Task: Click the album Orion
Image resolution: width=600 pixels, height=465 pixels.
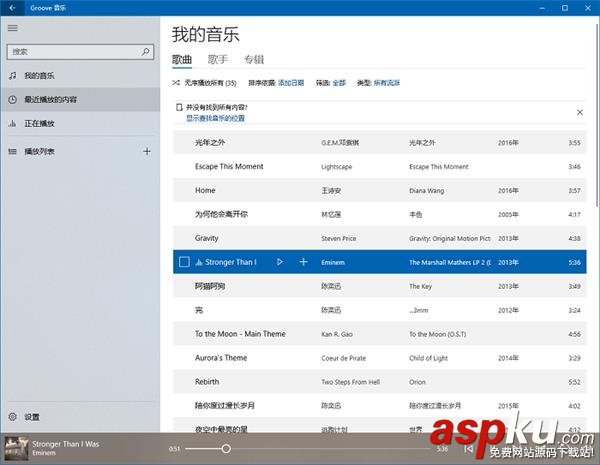Action: tap(417, 382)
